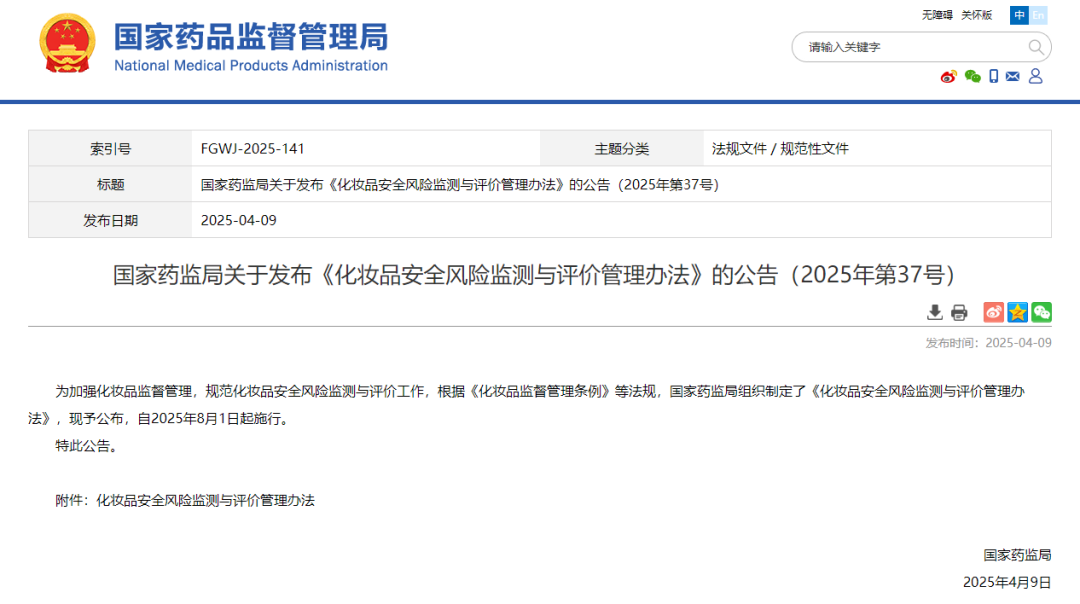Share the announcement to WeChat
The height and width of the screenshot is (604, 1080).
tap(1041, 312)
